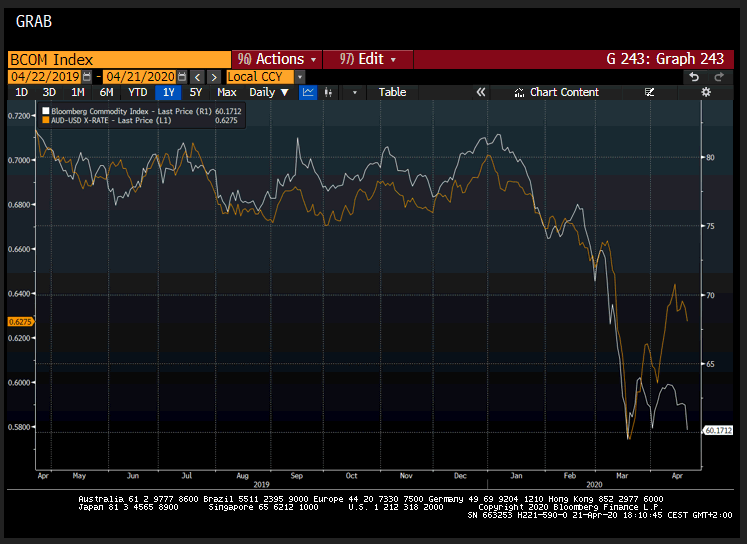This screenshot has height=544, width=747.
Task: Click the 0.7200 left axis label
Action: coord(19,116)
